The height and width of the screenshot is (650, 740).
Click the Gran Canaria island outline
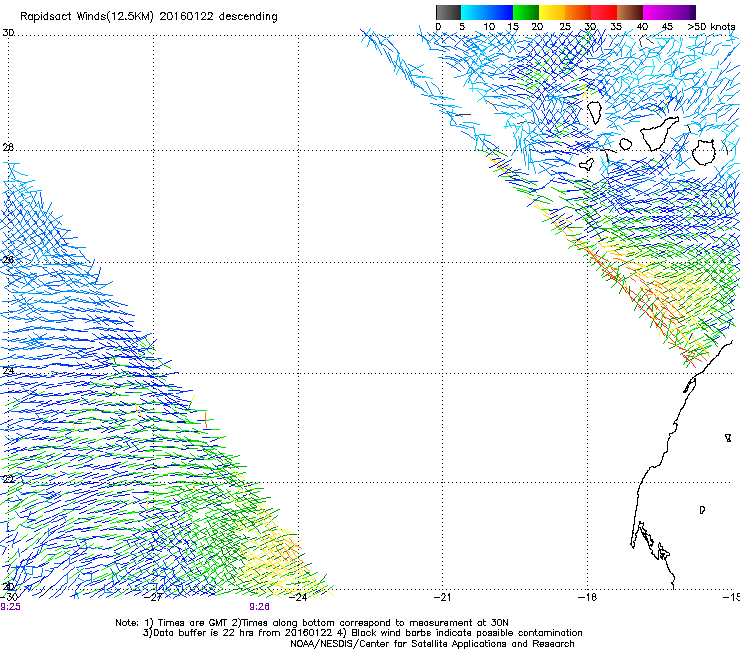point(704,152)
